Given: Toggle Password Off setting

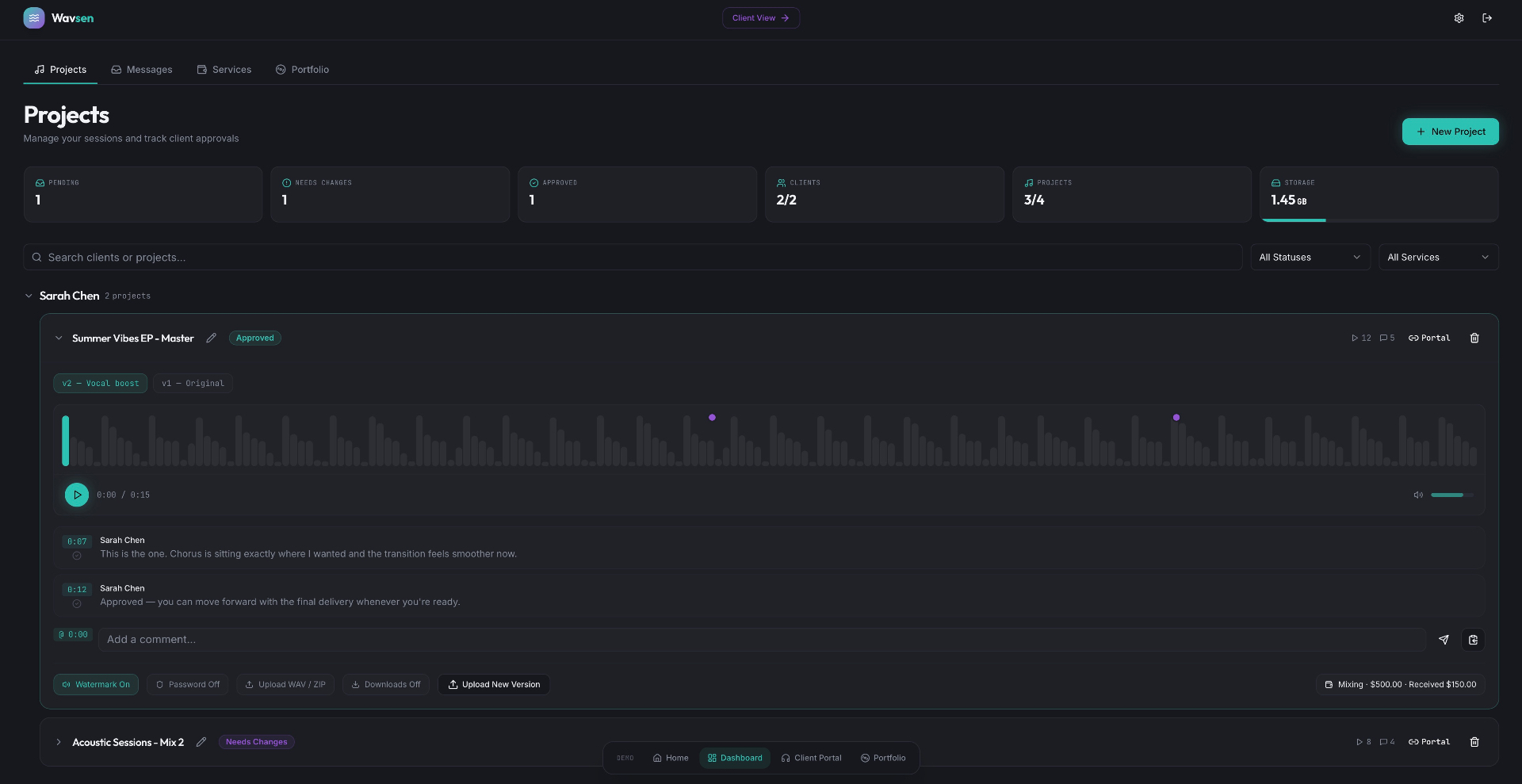Looking at the screenshot, I should point(188,684).
